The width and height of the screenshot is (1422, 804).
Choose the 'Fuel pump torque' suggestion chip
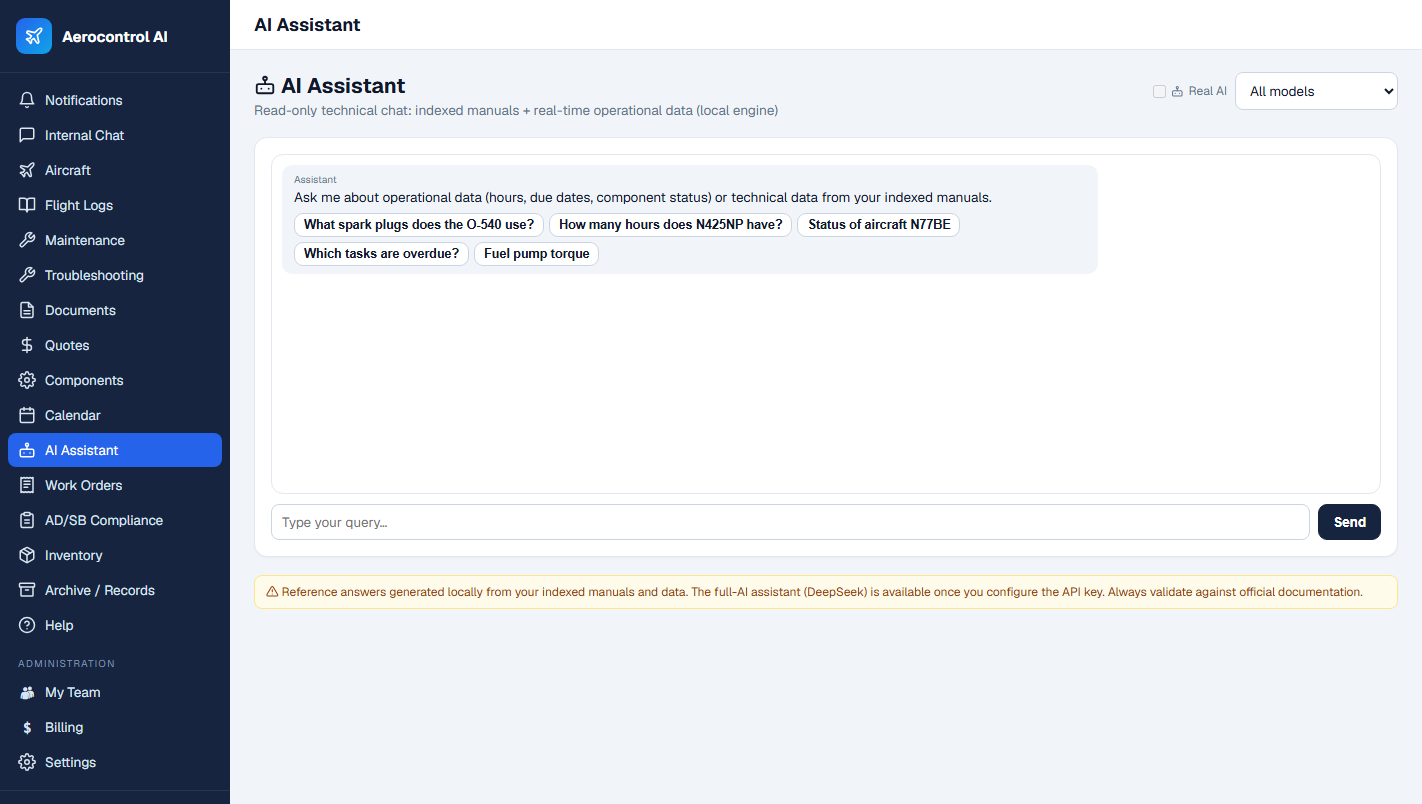[x=537, y=254]
